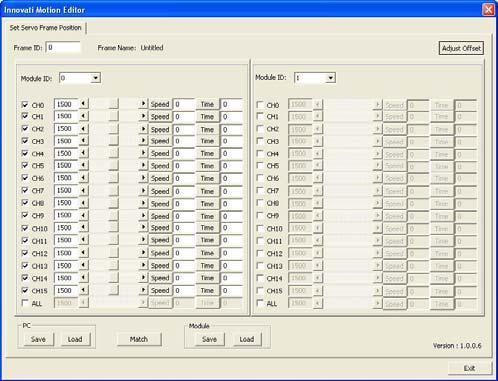The width and height of the screenshot is (498, 381).
Task: Enable CH12 checkbox in Module 1 panel
Action: tap(260, 253)
